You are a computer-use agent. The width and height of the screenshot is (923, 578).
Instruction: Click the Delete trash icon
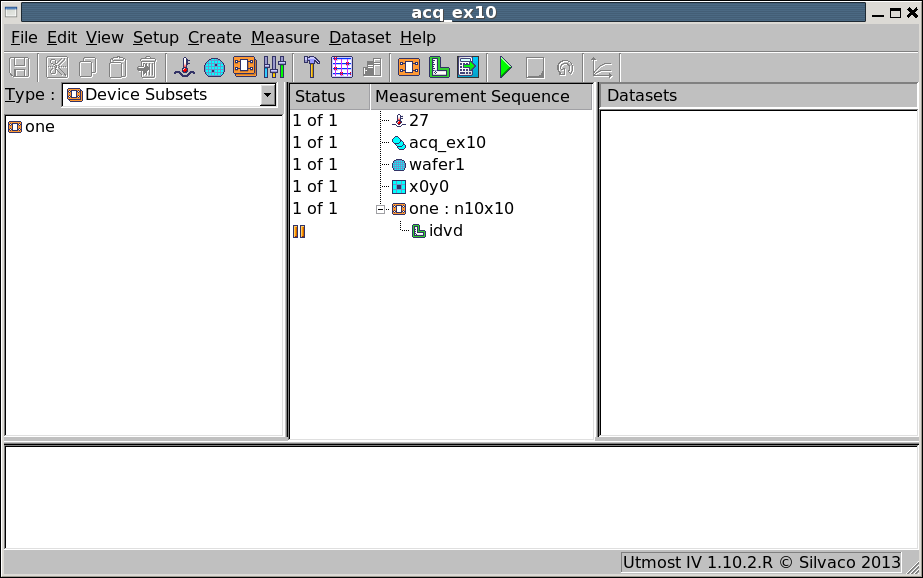(147, 67)
